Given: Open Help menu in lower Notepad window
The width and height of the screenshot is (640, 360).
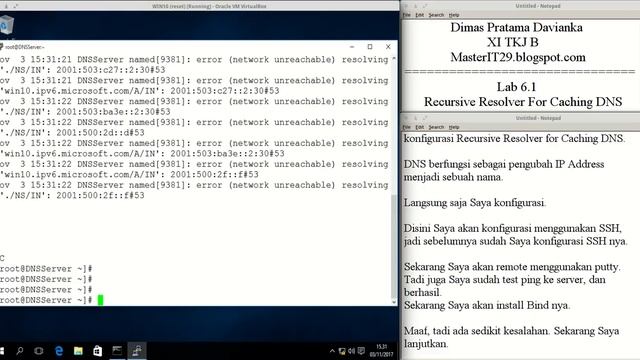Looking at the screenshot, I should [x=454, y=127].
